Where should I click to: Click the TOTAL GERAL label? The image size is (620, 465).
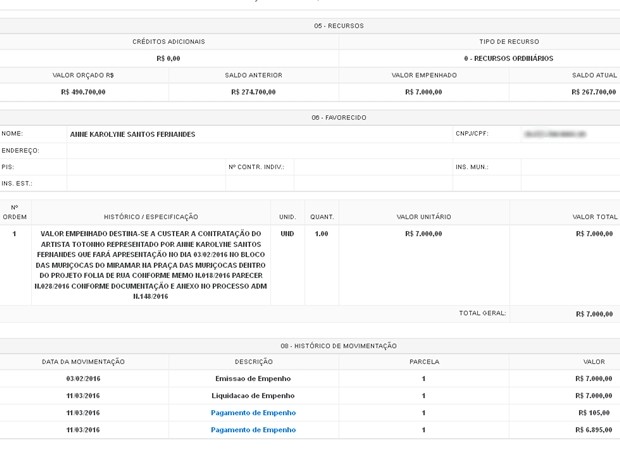[482, 313]
